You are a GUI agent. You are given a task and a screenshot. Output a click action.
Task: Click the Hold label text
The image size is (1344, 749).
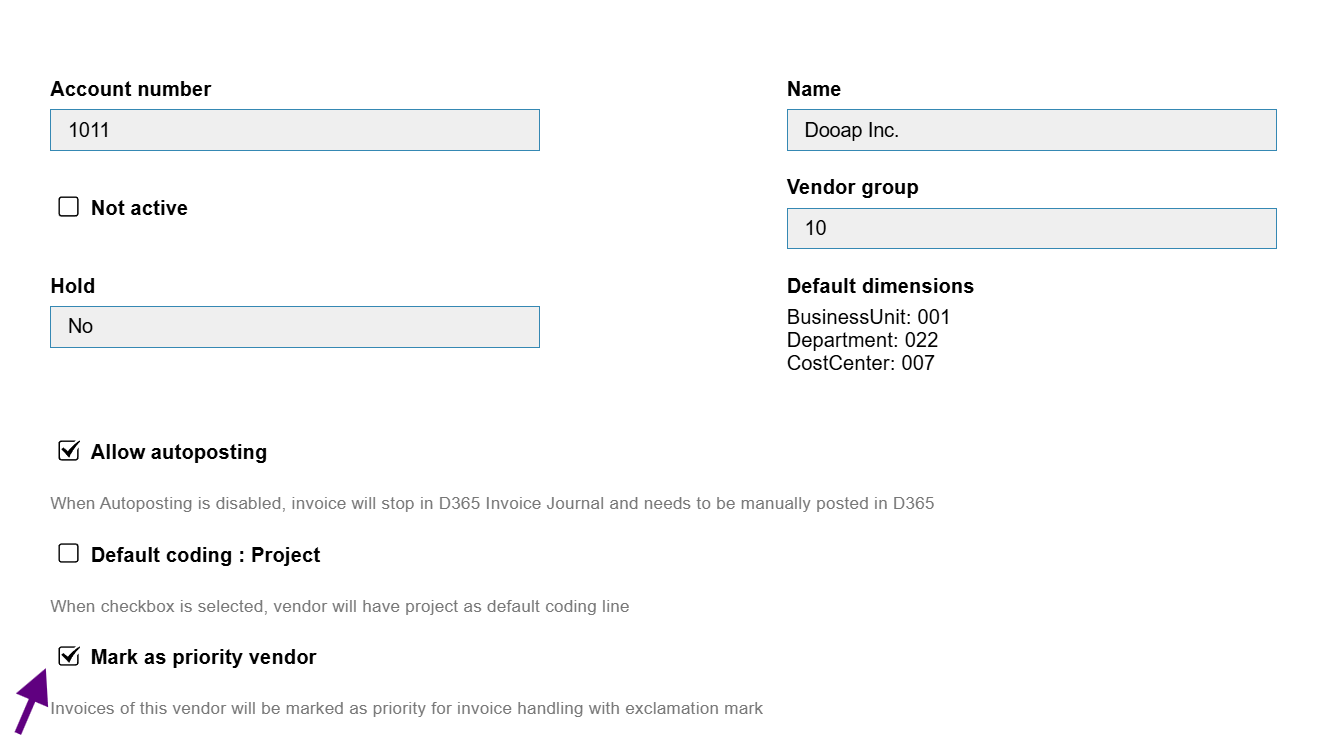tap(73, 286)
